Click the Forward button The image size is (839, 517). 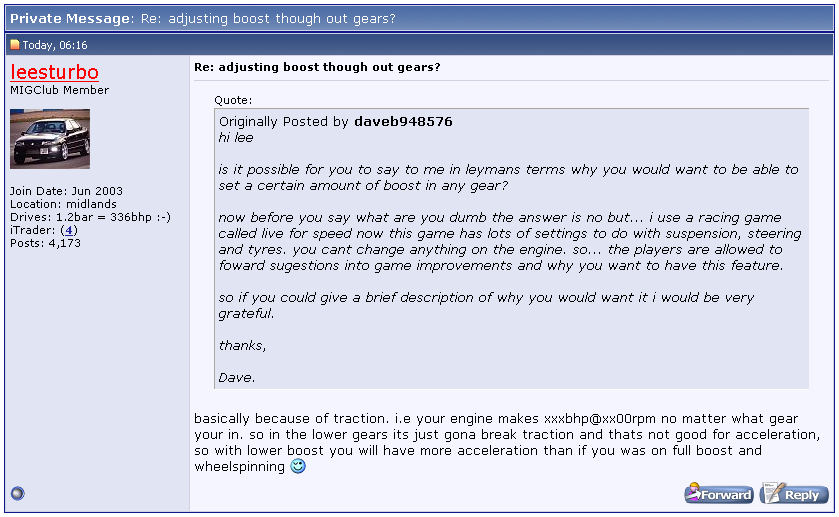point(719,494)
